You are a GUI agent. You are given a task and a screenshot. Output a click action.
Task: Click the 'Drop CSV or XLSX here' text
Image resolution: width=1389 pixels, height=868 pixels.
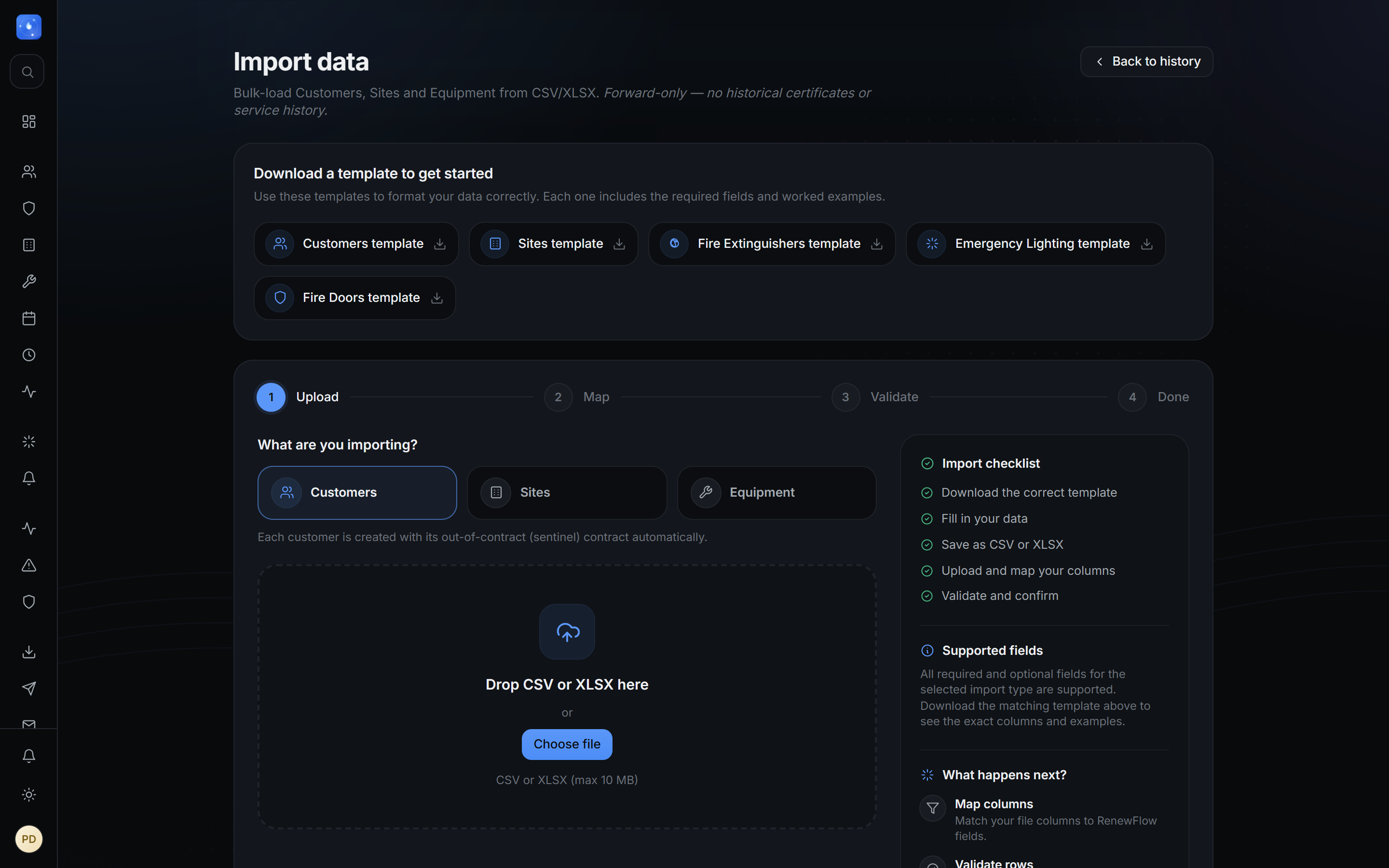[567, 684]
